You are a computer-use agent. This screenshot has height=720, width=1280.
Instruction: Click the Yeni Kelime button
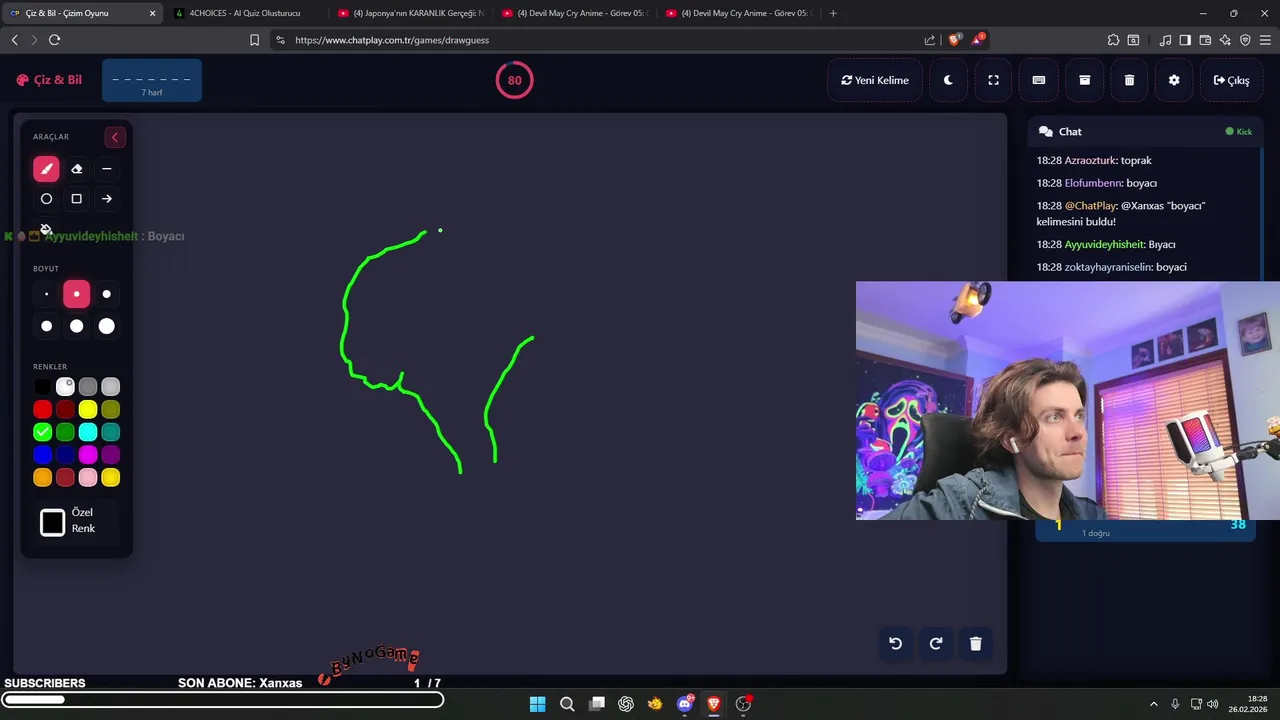[875, 80]
